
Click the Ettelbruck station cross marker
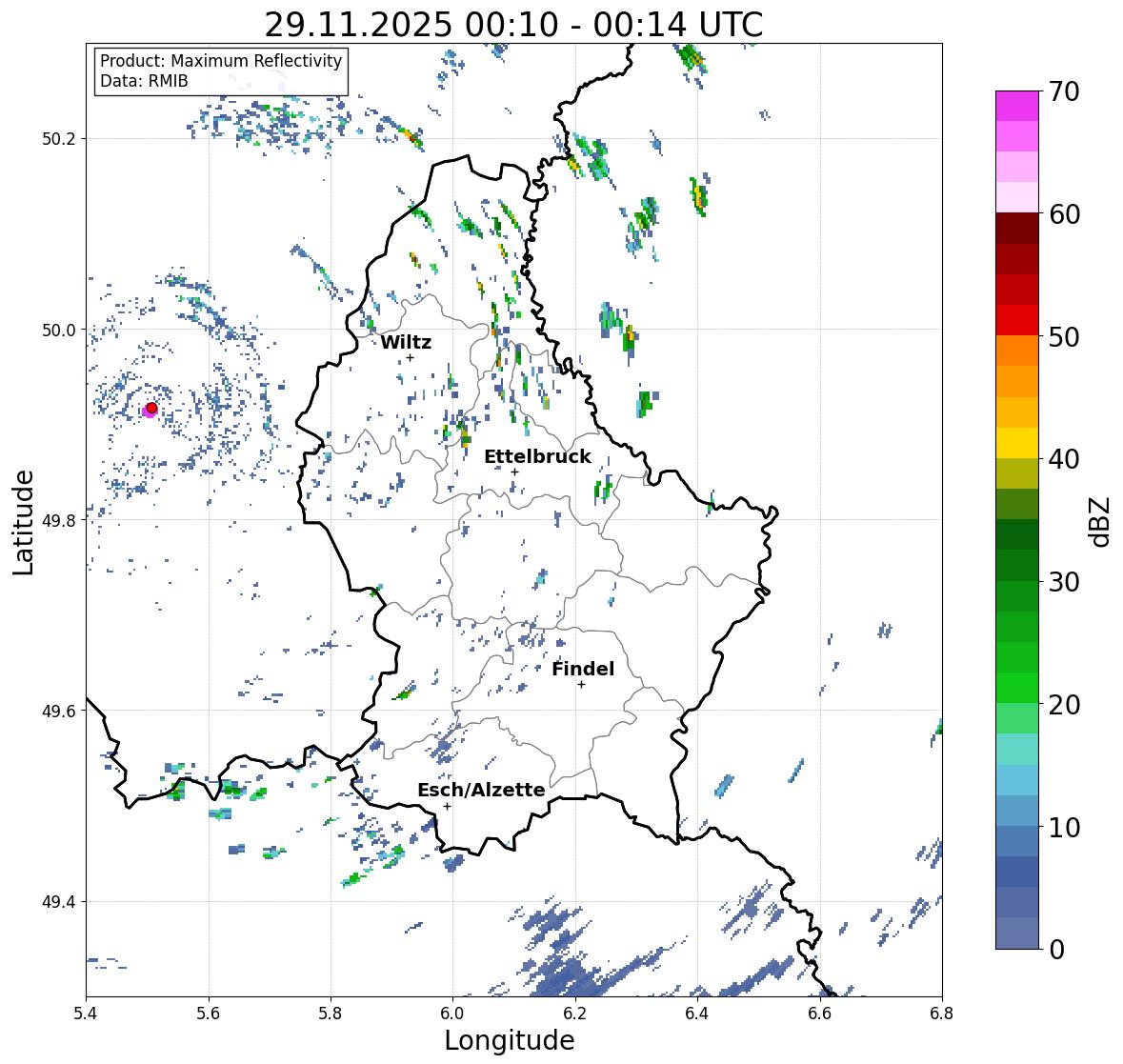click(x=514, y=472)
